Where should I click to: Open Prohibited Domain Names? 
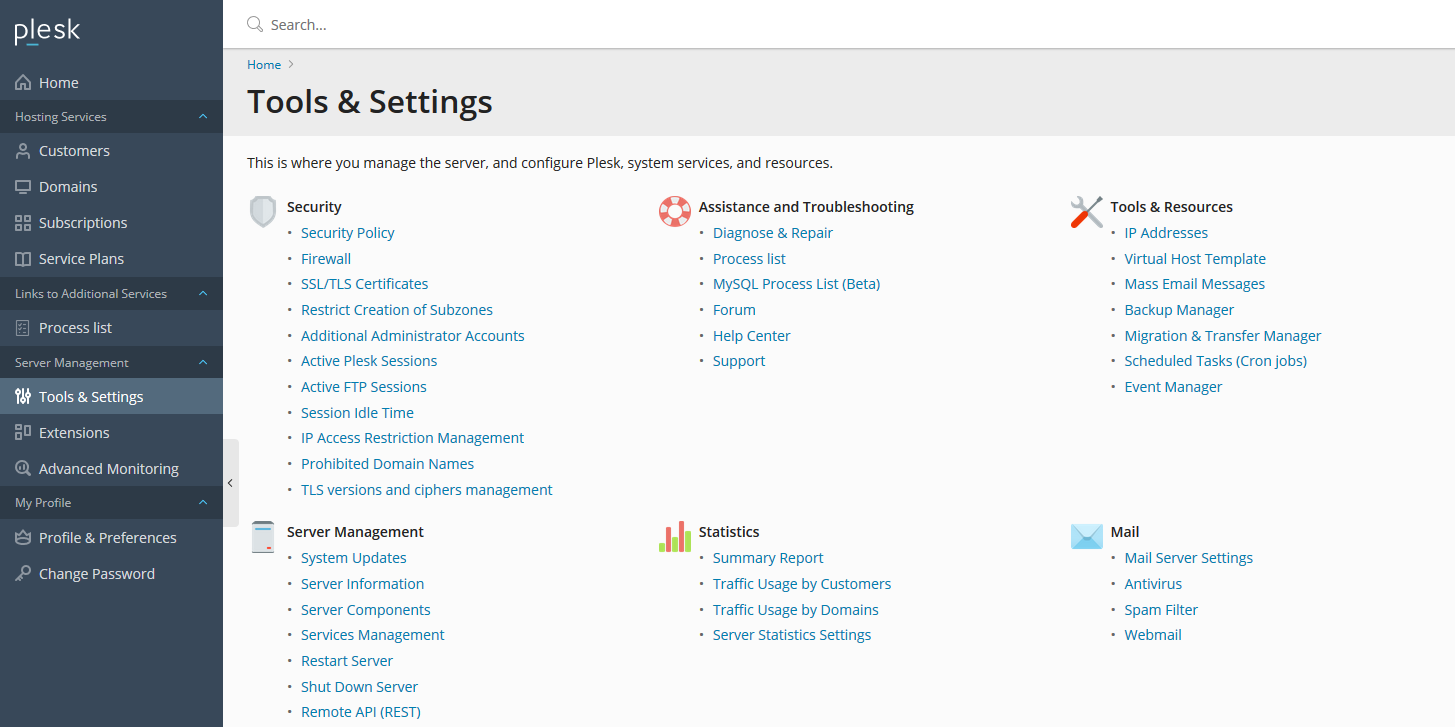point(387,464)
